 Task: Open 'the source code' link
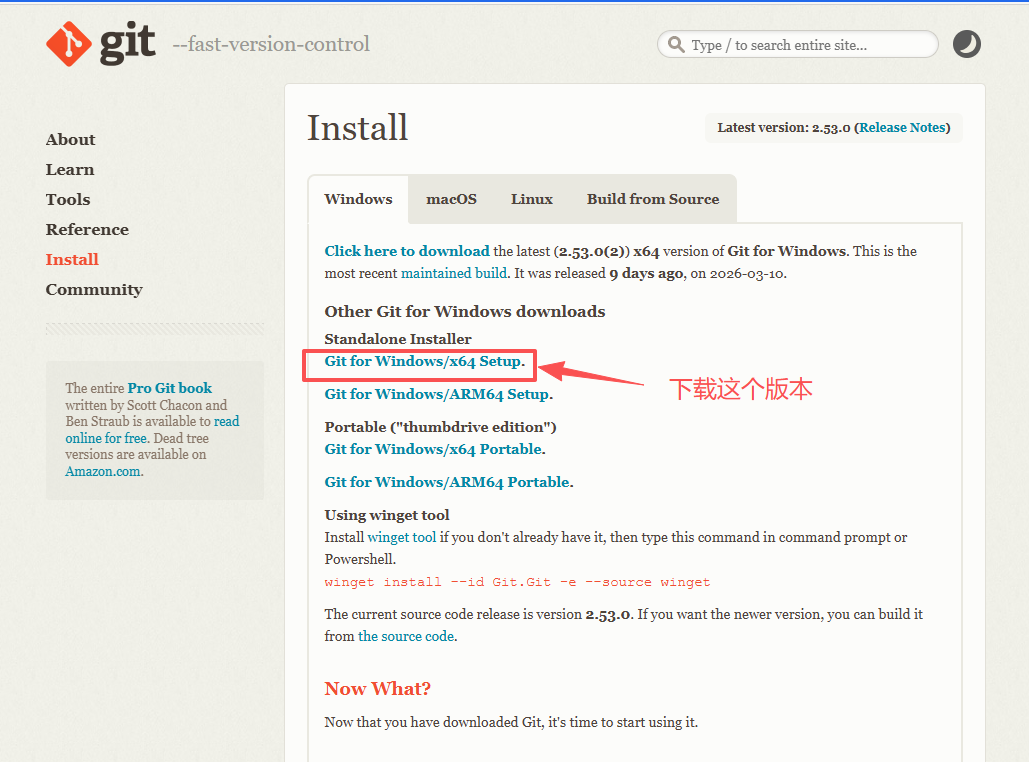pyautogui.click(x=406, y=636)
